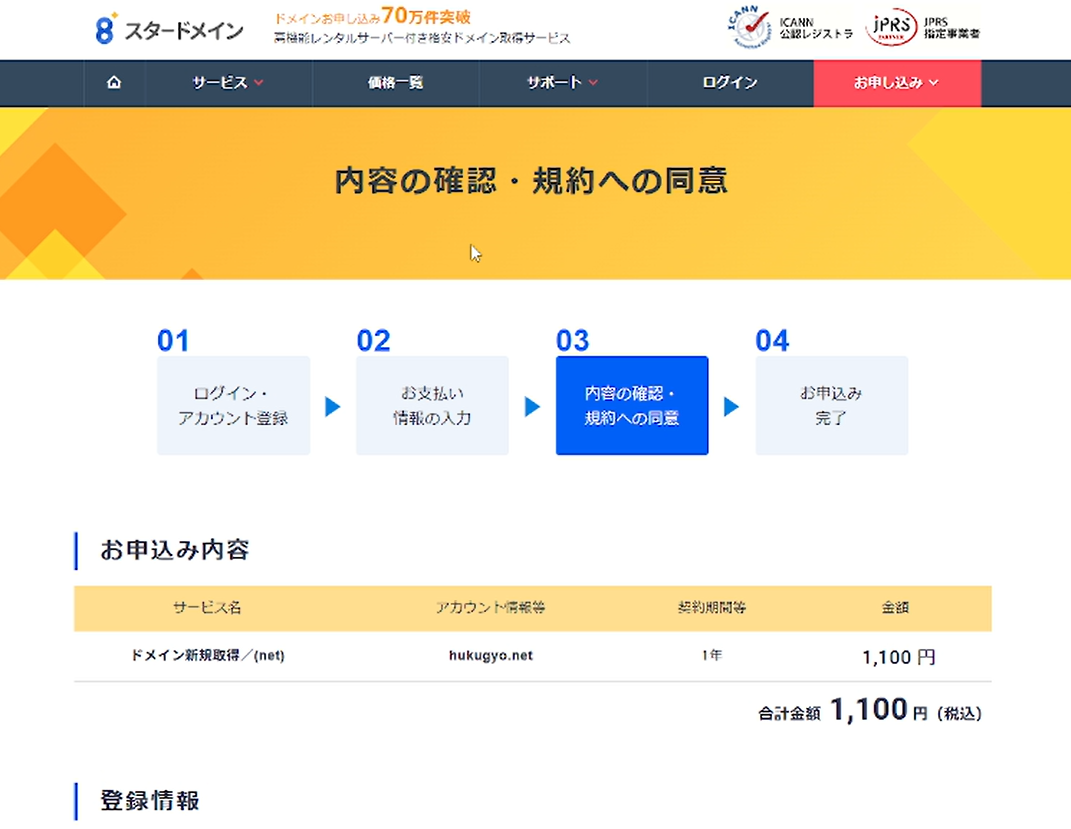Click the お申込み内容 section heading

coord(175,550)
